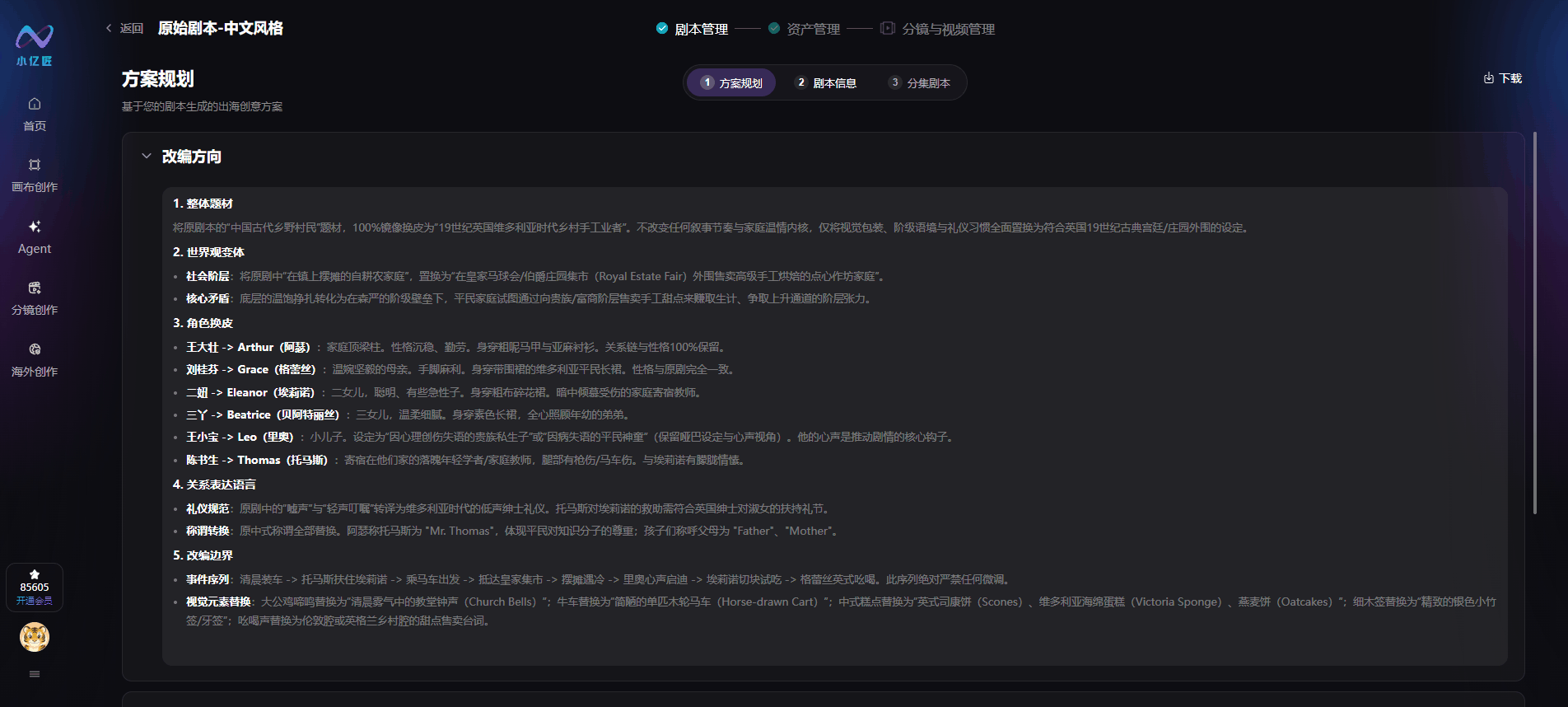Click the 王大壮 -> Arthur row
Screen dimensions: 1568x707
(x=455, y=347)
